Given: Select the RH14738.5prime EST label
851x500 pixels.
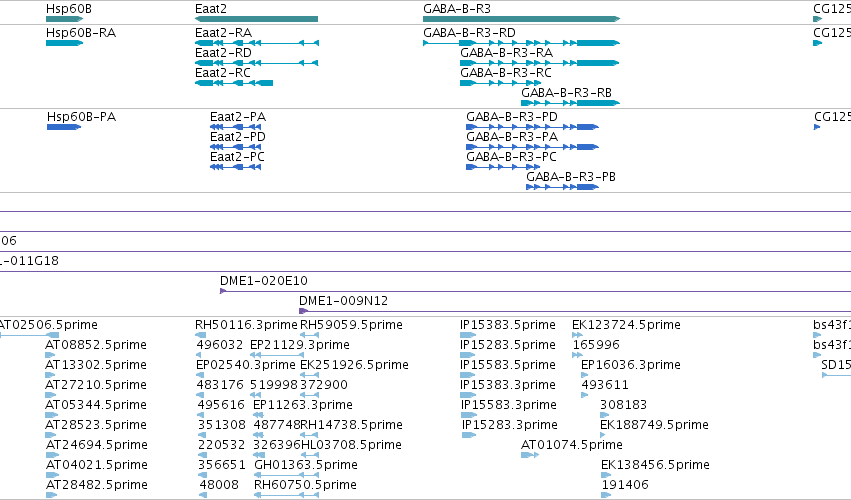Looking at the screenshot, I should [x=352, y=425].
